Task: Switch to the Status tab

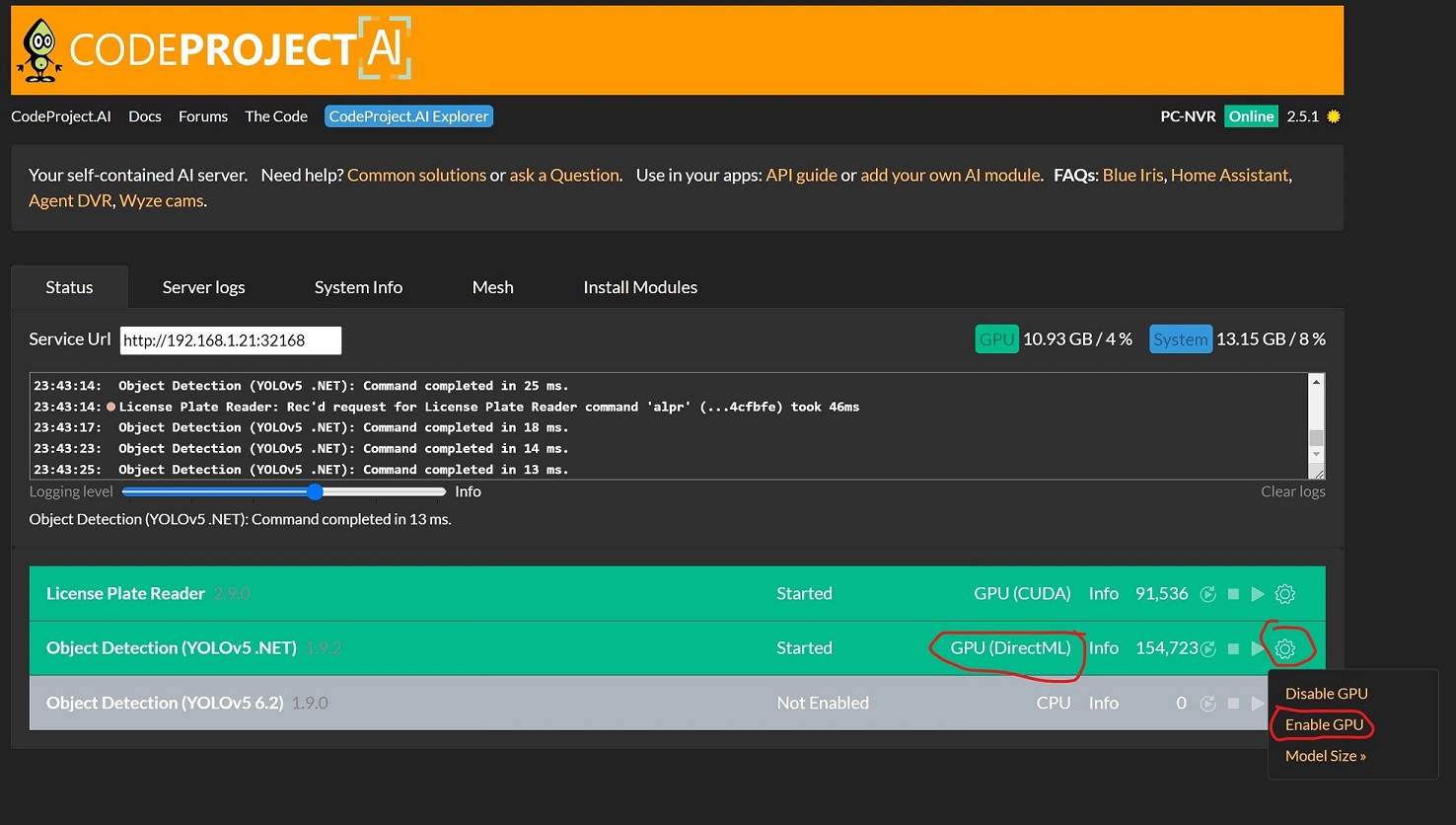Action: 69,287
